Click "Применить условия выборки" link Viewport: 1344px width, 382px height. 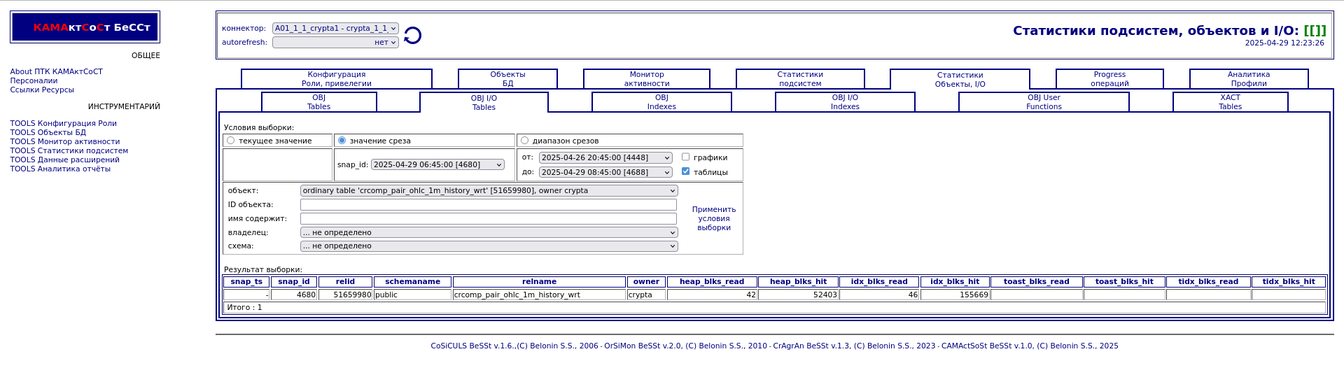pyautogui.click(x=714, y=219)
